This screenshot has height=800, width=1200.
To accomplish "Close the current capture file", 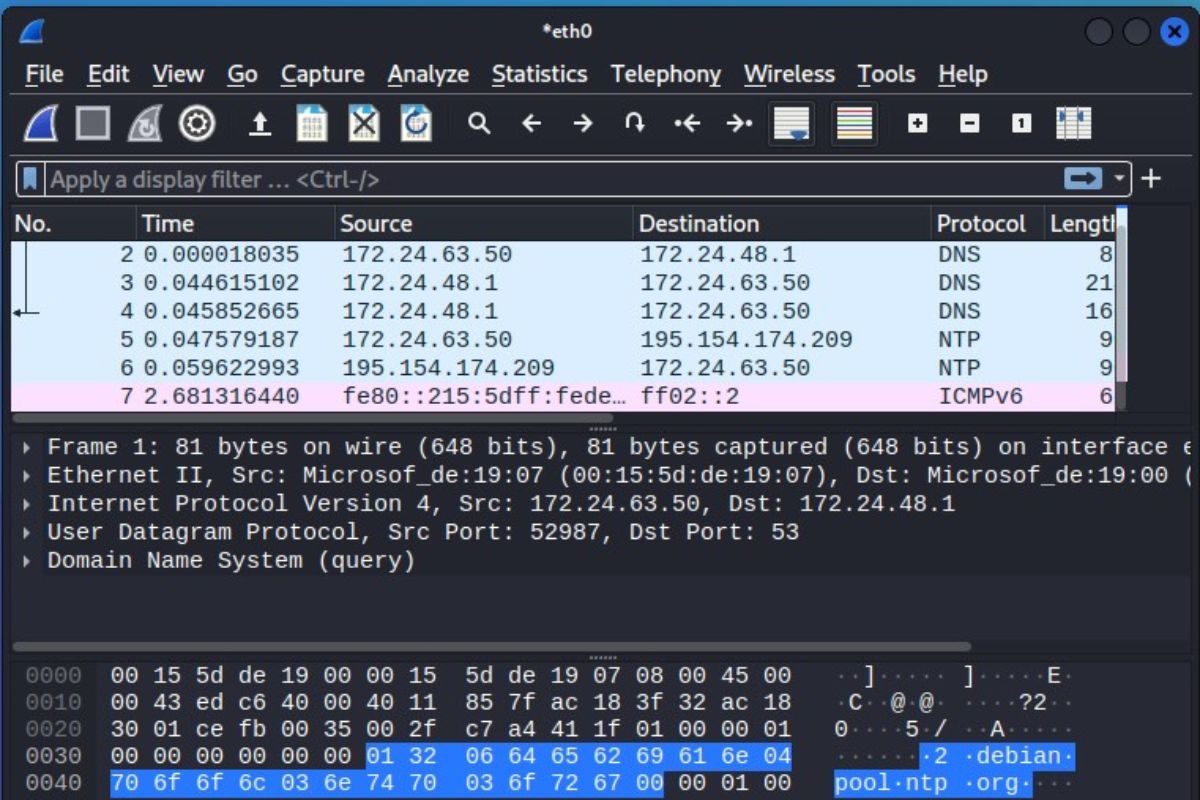I will click(364, 123).
